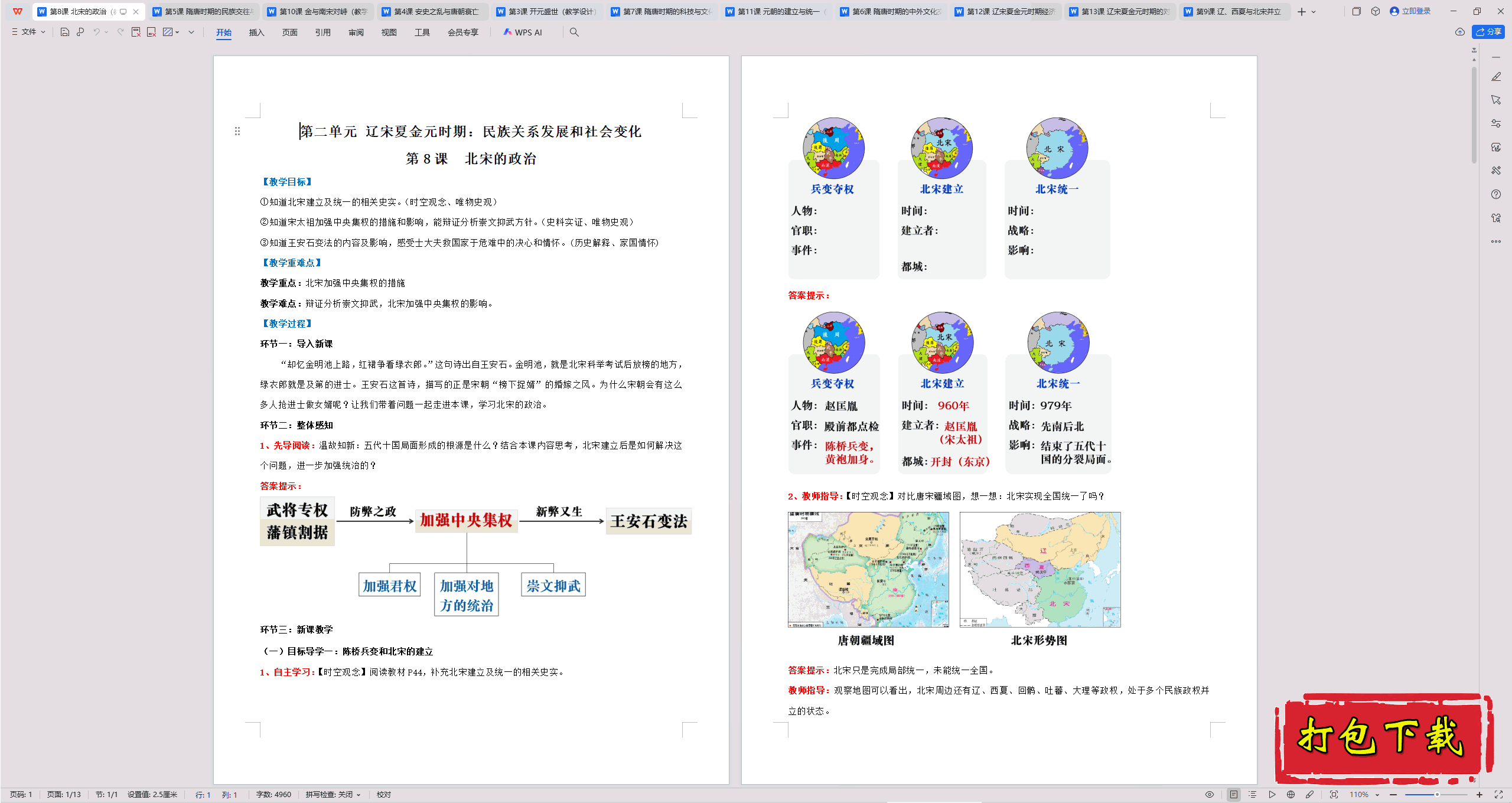Fit page to window icon in status bar

[x=1334, y=795]
